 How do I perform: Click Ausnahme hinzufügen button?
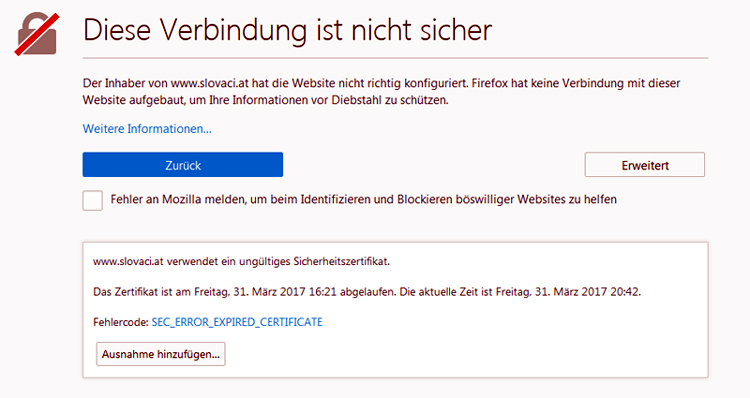coord(161,354)
